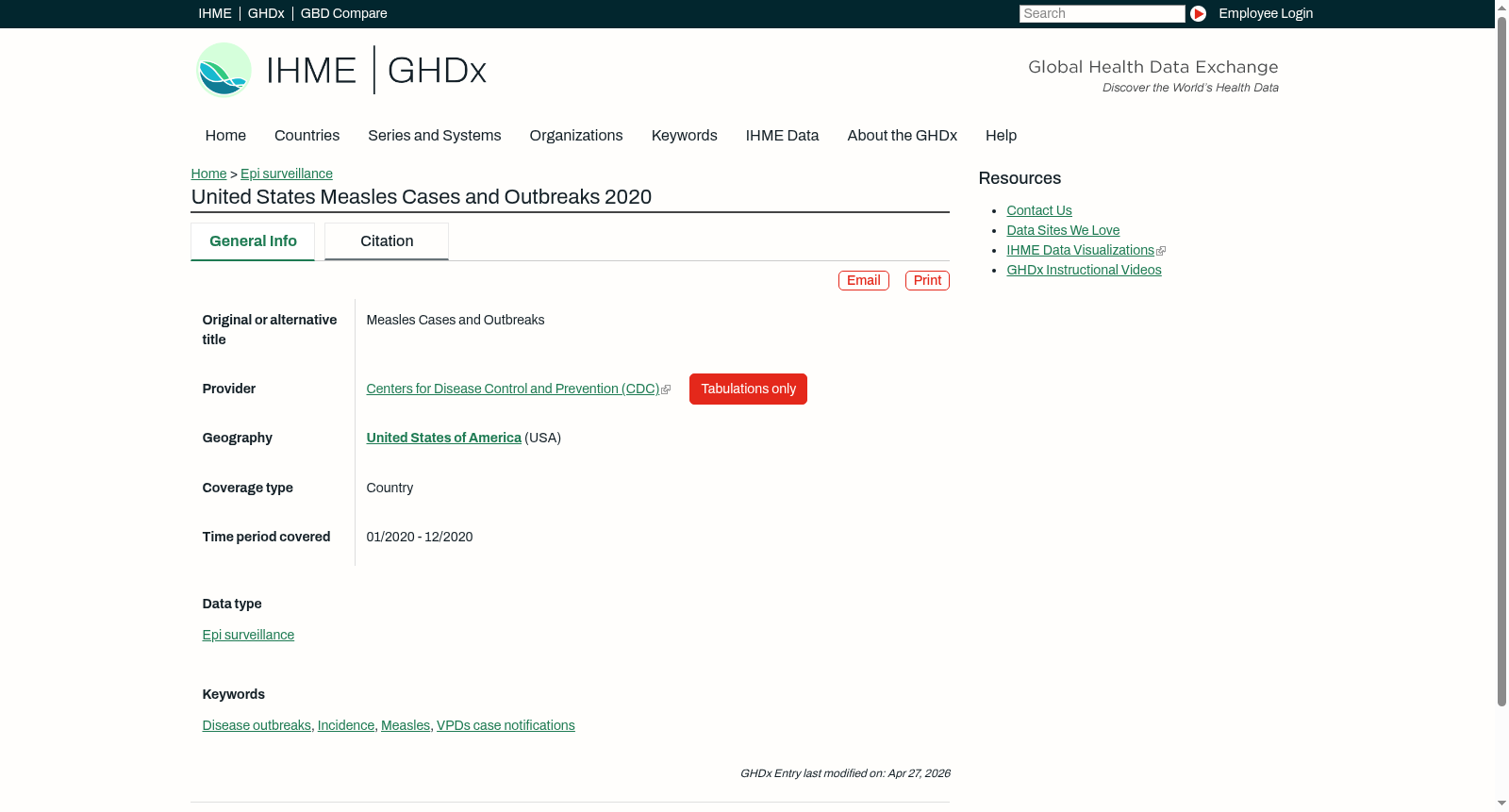Click in the Search input field
Image resolution: width=1509 pixels, height=812 pixels.
(x=1102, y=13)
